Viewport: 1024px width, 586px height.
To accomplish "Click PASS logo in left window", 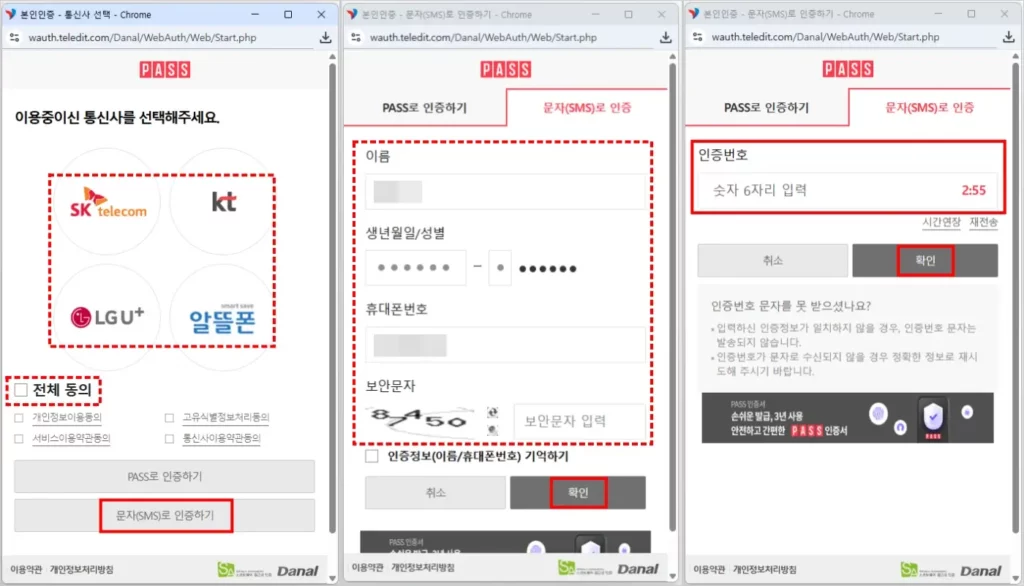I will [x=165, y=69].
